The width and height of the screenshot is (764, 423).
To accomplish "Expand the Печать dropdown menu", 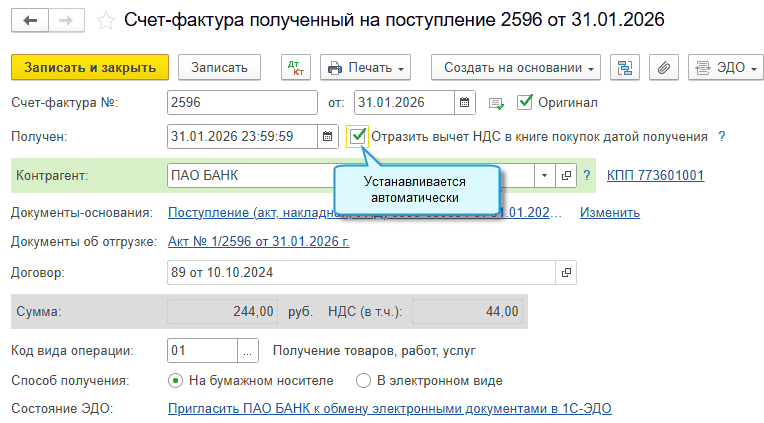I will (x=365, y=67).
